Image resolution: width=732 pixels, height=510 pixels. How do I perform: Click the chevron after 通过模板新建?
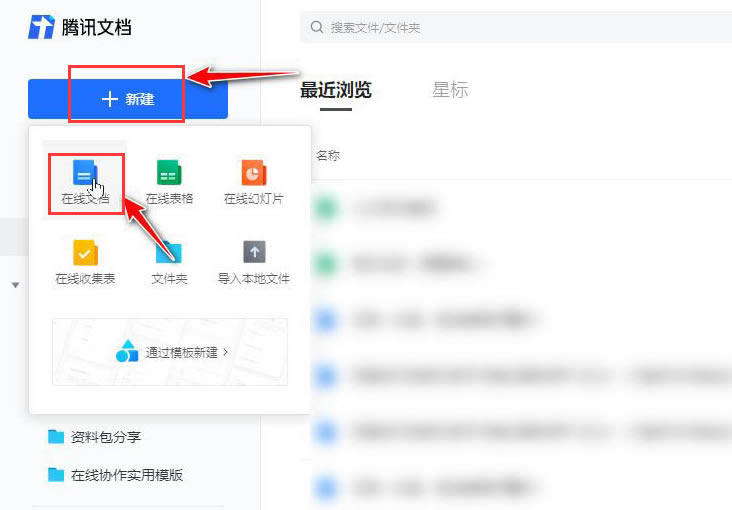pos(225,352)
